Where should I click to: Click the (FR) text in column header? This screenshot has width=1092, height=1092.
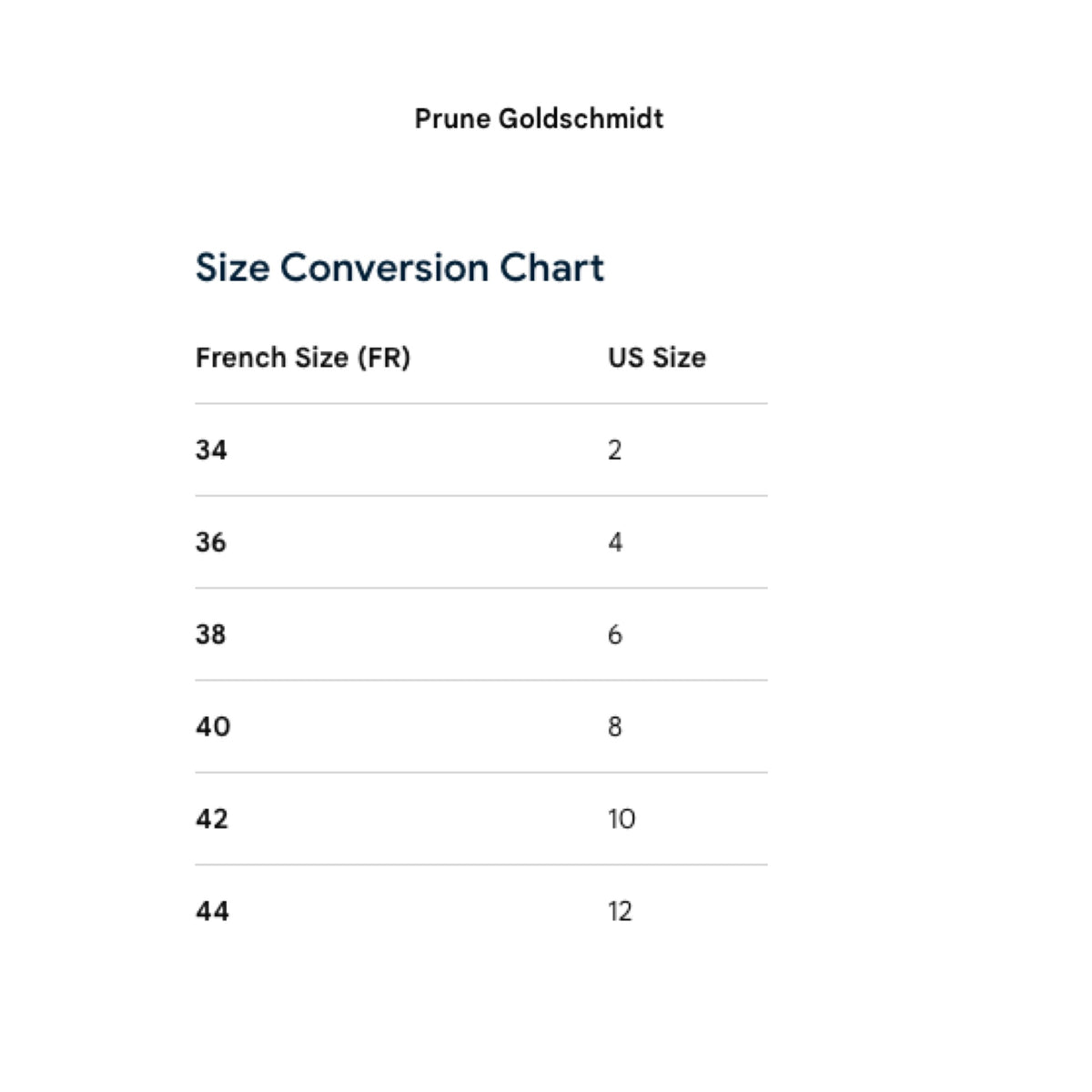click(384, 358)
